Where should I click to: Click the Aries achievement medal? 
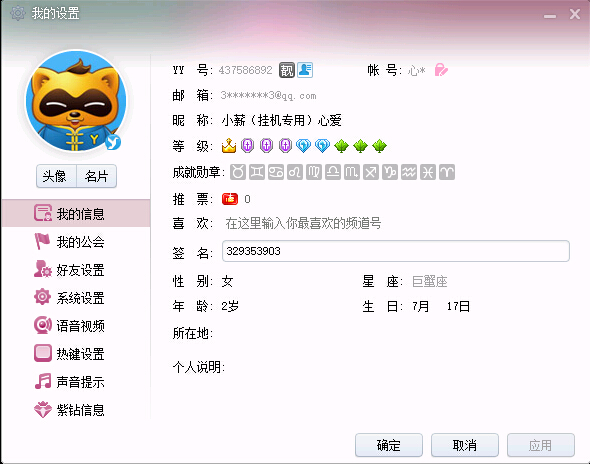pos(447,172)
